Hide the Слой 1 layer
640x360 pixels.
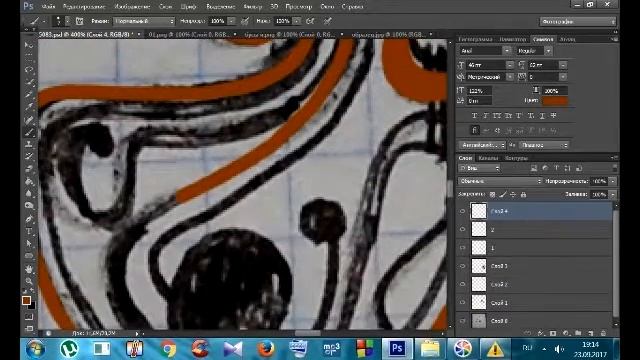click(462, 303)
